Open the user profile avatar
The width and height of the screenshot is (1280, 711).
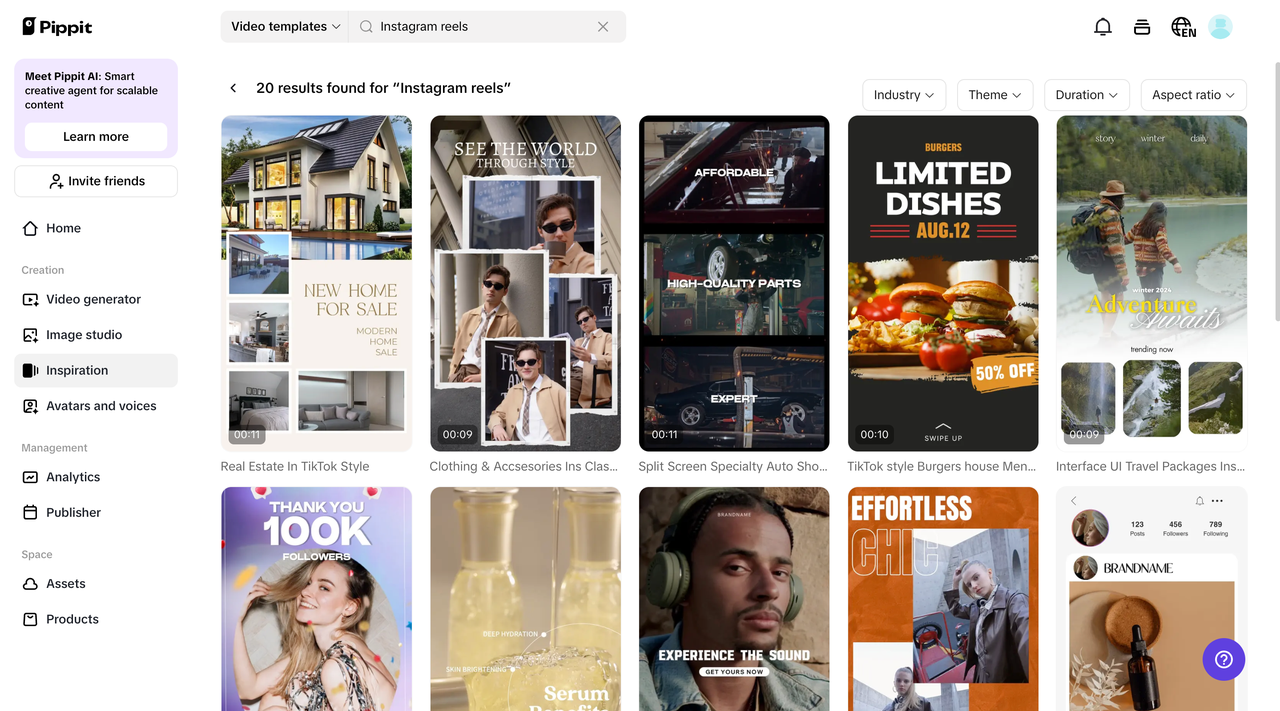(1220, 27)
